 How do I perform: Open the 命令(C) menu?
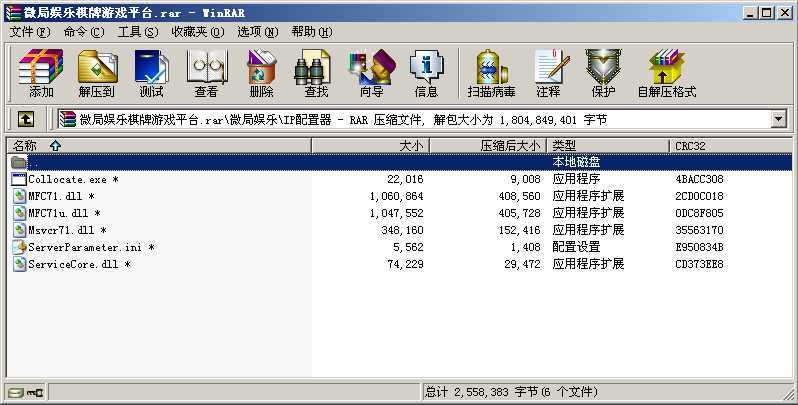tap(84, 32)
